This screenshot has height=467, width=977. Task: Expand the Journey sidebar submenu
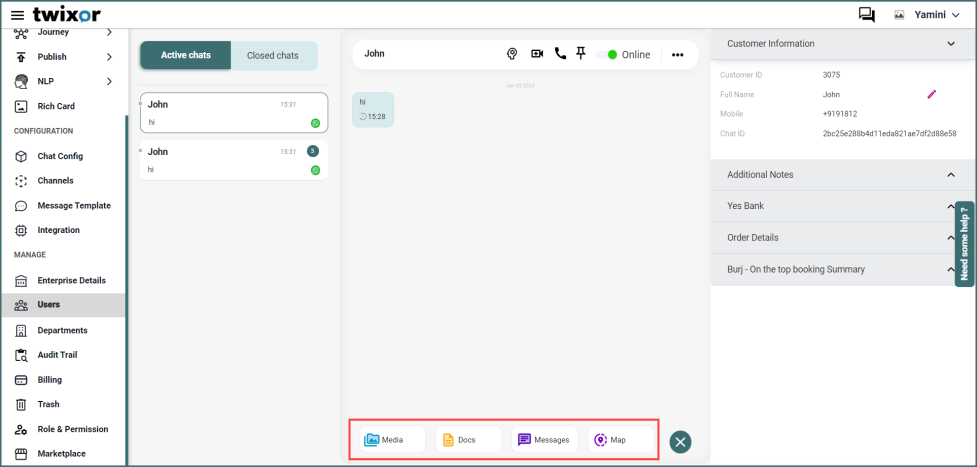pyautogui.click(x=109, y=32)
